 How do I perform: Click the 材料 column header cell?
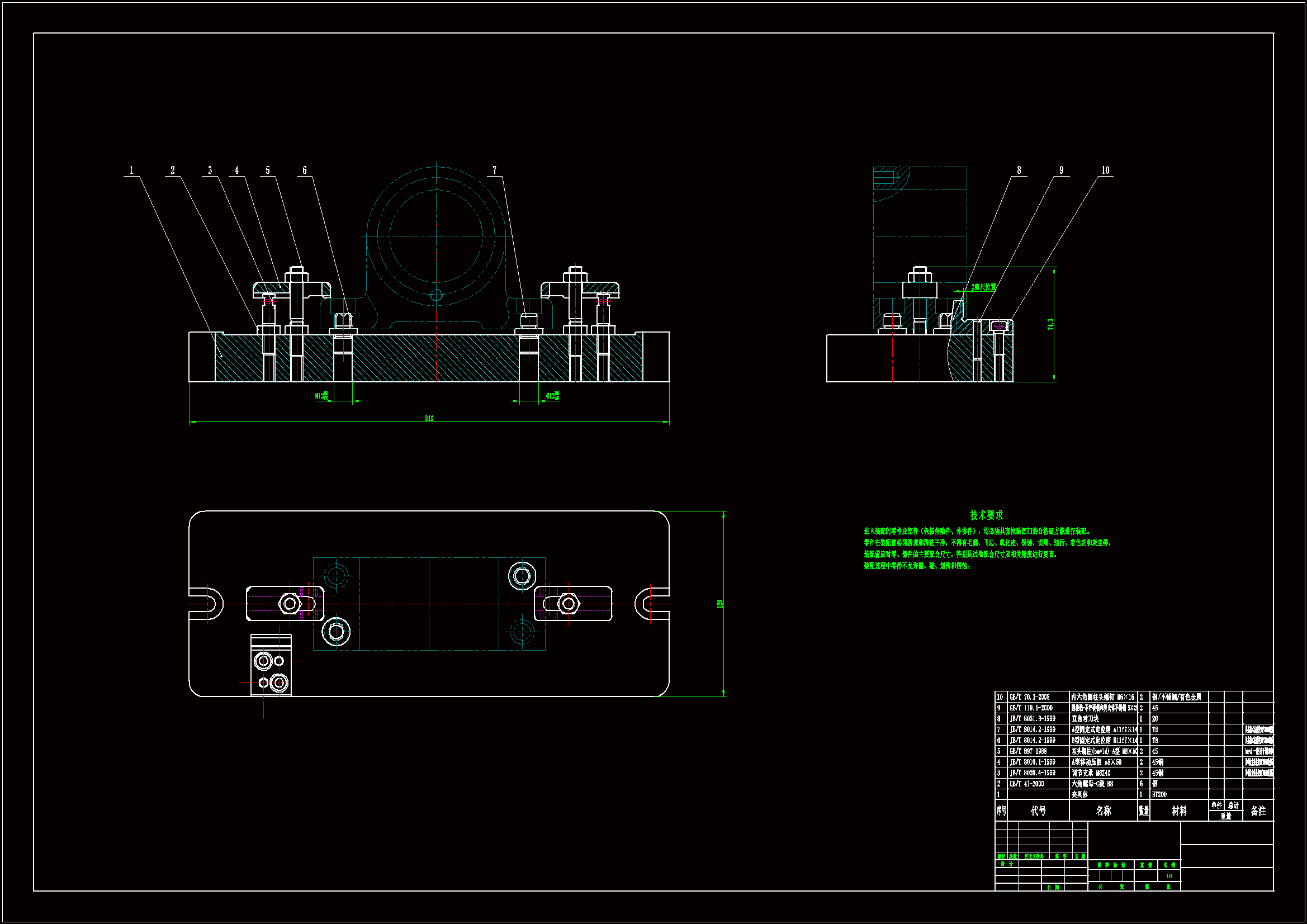[1178, 811]
